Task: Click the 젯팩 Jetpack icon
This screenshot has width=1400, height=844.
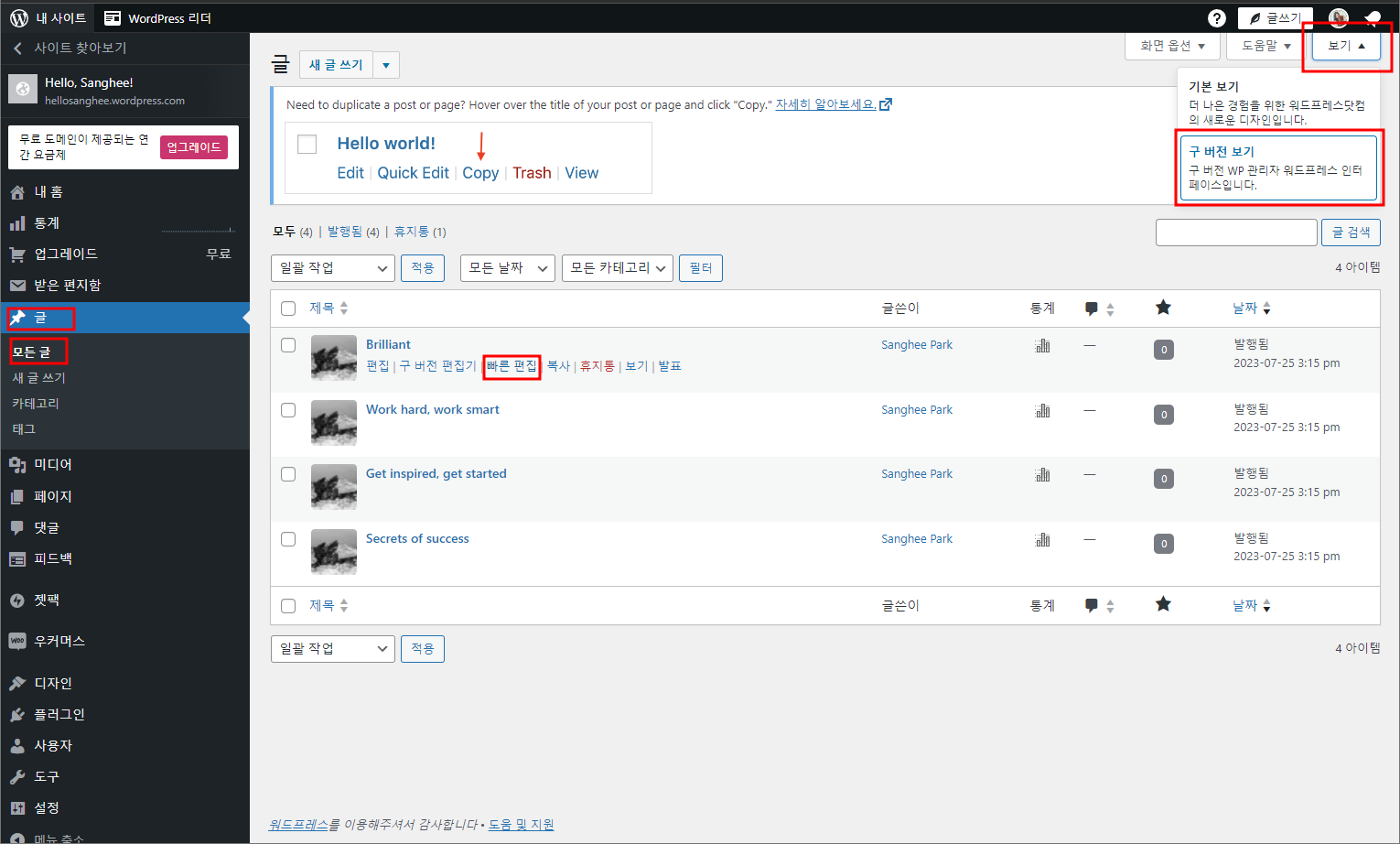Action: 17,601
